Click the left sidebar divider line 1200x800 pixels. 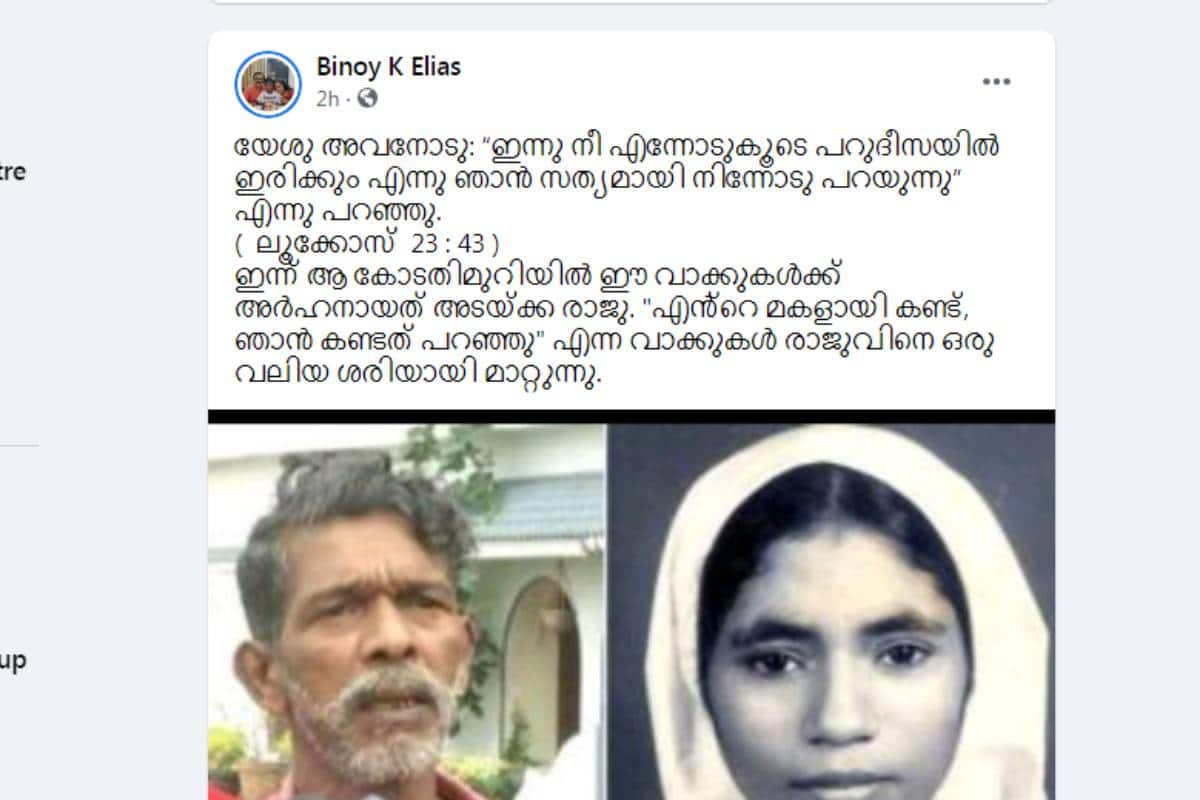pyautogui.click(x=19, y=446)
